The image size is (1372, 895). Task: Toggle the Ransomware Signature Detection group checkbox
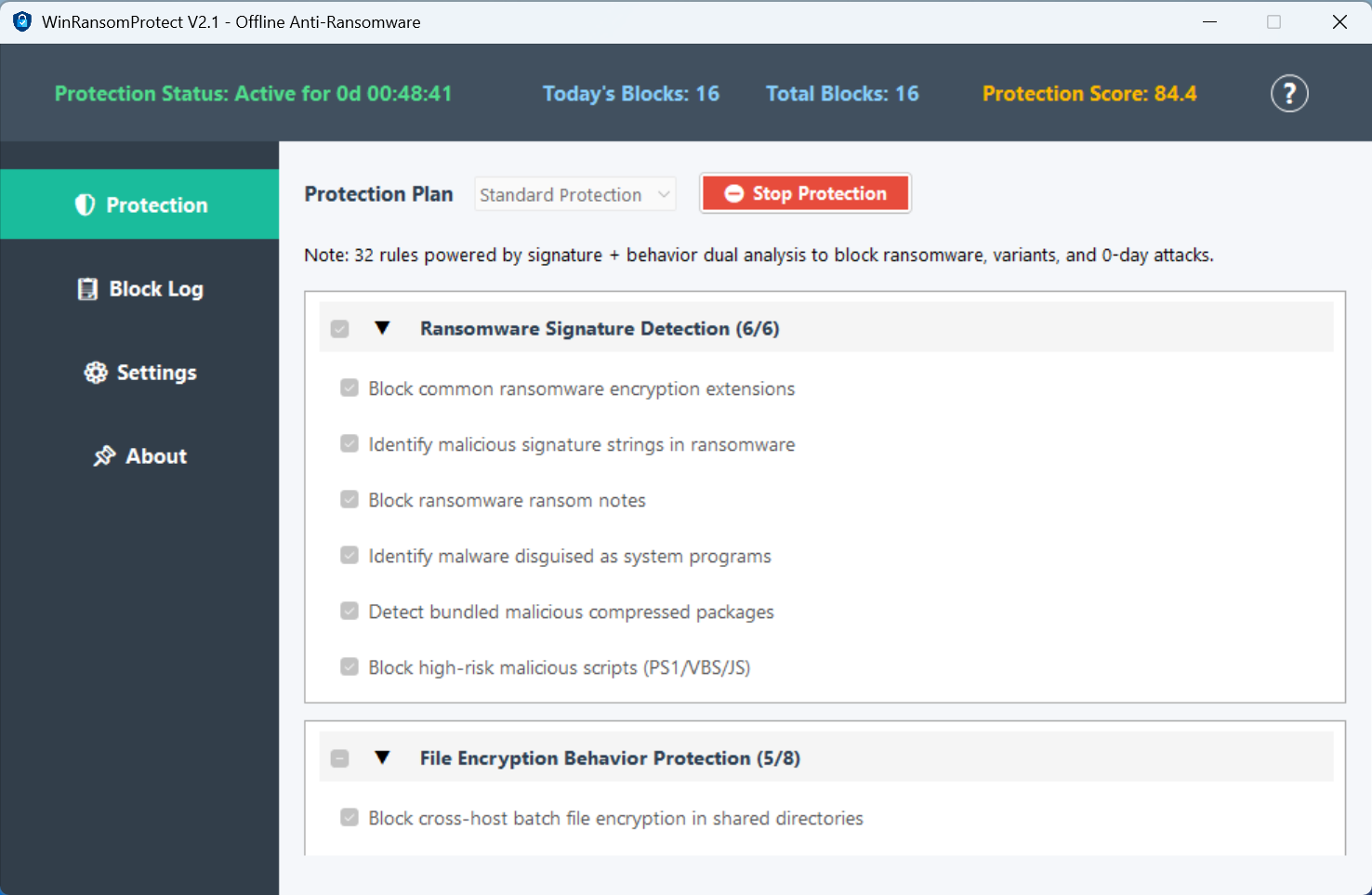[x=340, y=329]
